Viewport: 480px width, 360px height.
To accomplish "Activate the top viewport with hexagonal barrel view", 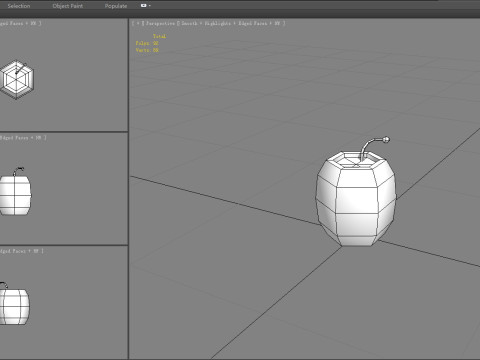I will tap(63, 75).
